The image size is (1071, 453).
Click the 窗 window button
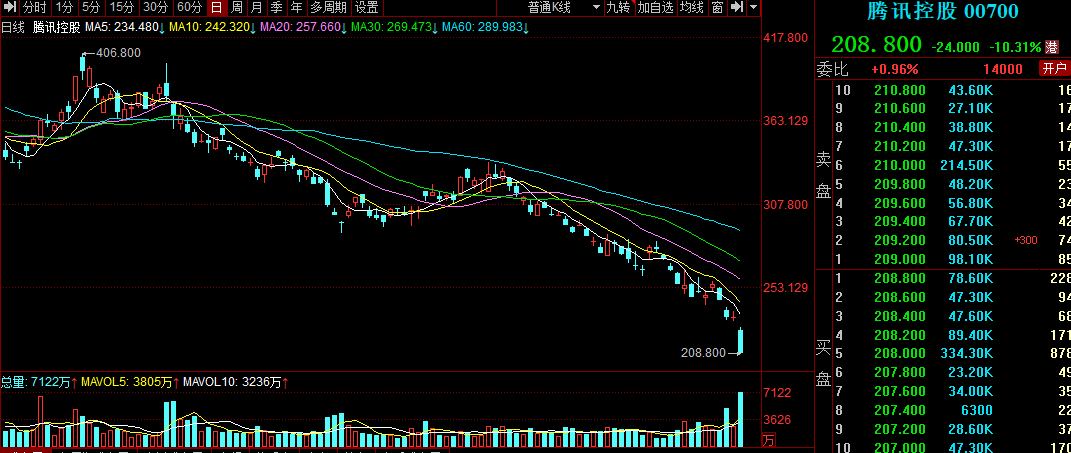point(717,8)
